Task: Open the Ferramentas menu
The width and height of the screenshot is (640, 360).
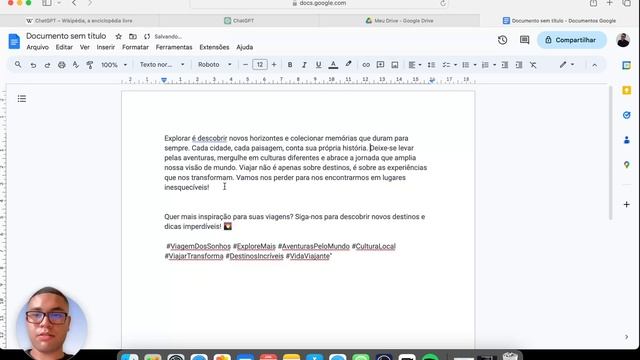Action: [x=174, y=47]
